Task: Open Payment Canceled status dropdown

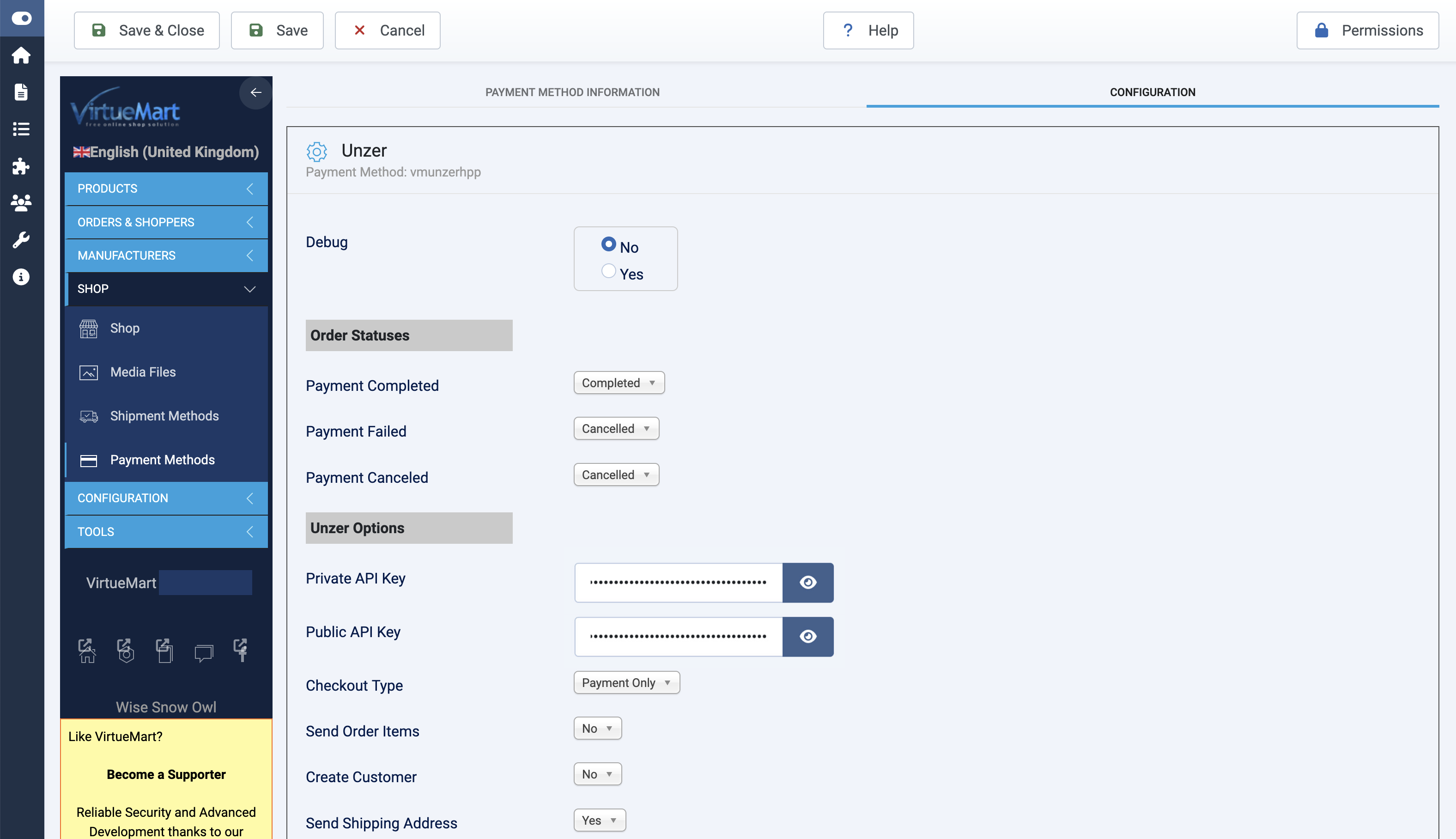Action: point(616,475)
